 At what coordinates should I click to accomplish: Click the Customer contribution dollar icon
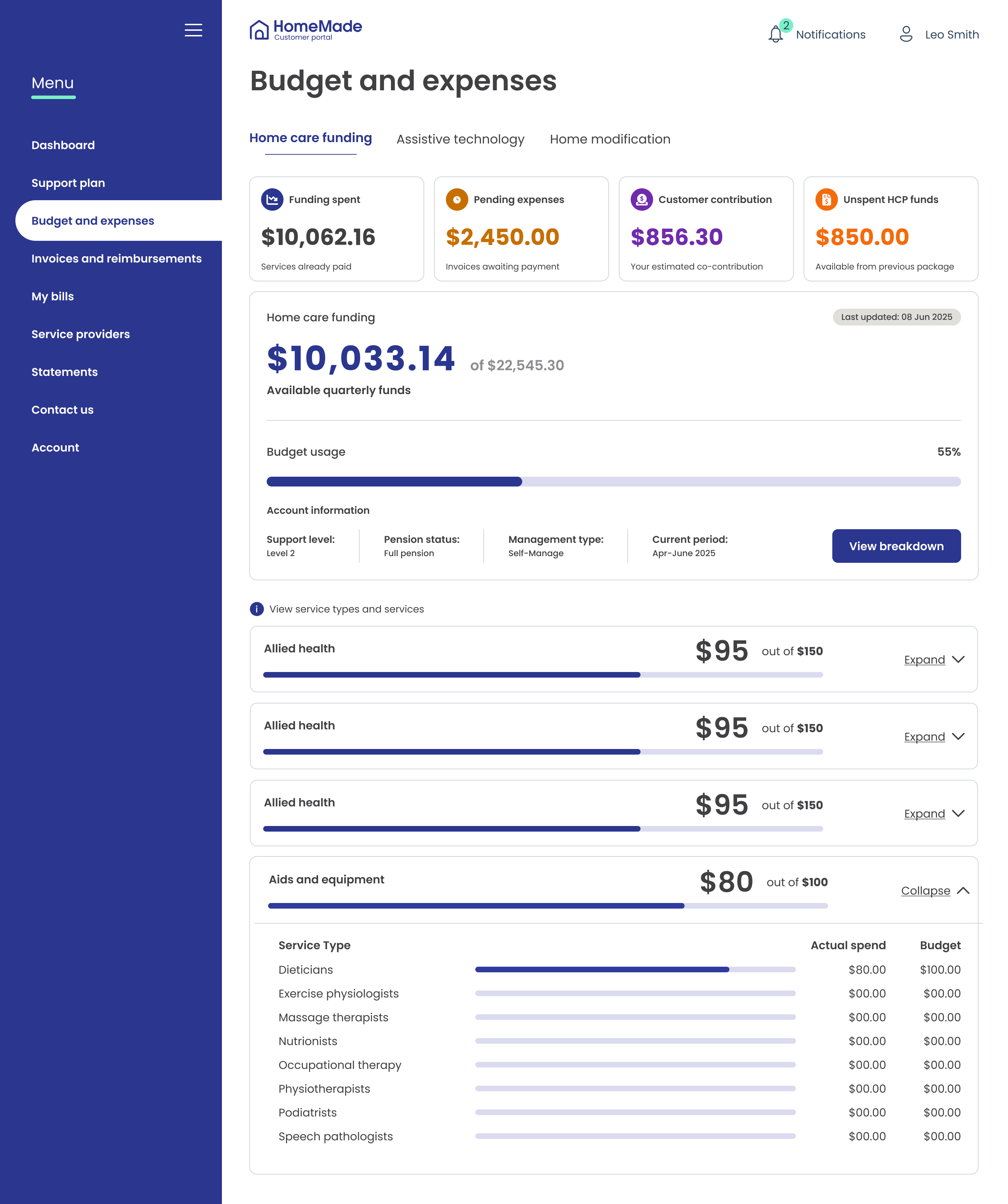tap(642, 199)
